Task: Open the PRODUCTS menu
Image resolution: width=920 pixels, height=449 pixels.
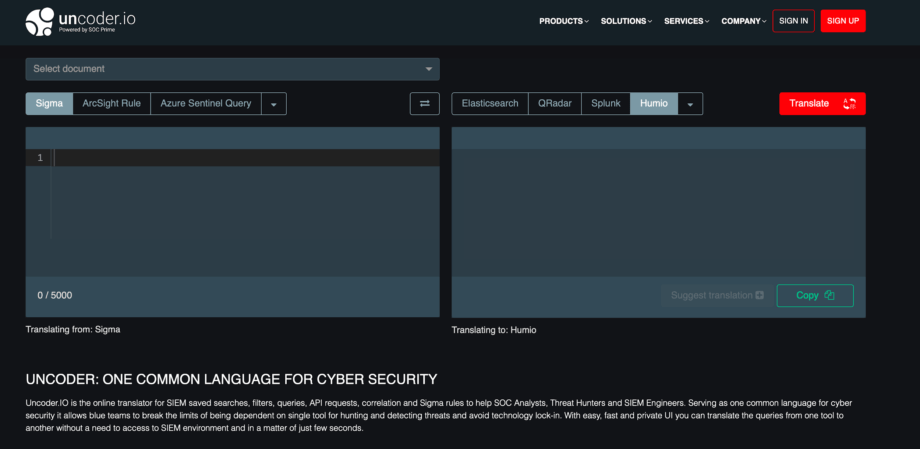Action: tap(563, 21)
